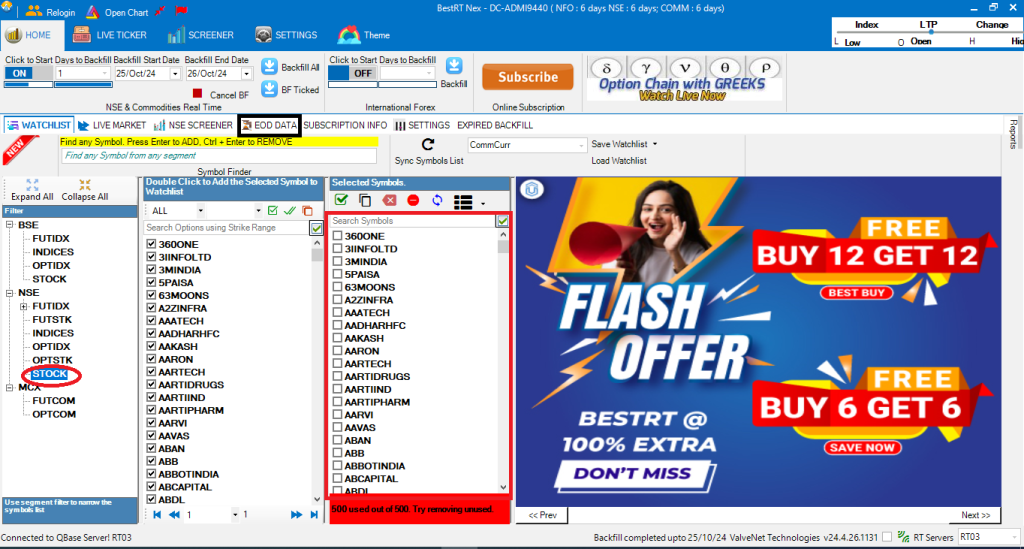This screenshot has width=1024, height=549.
Task: Select NSE STOCK in filter tree
Action: pos(50,374)
